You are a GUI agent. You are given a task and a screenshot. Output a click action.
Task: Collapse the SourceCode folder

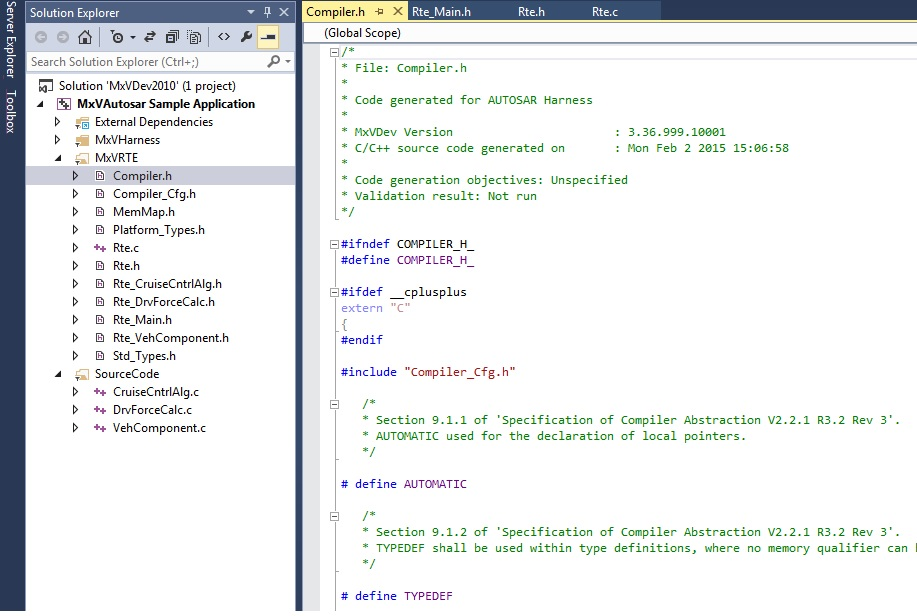[x=58, y=374]
